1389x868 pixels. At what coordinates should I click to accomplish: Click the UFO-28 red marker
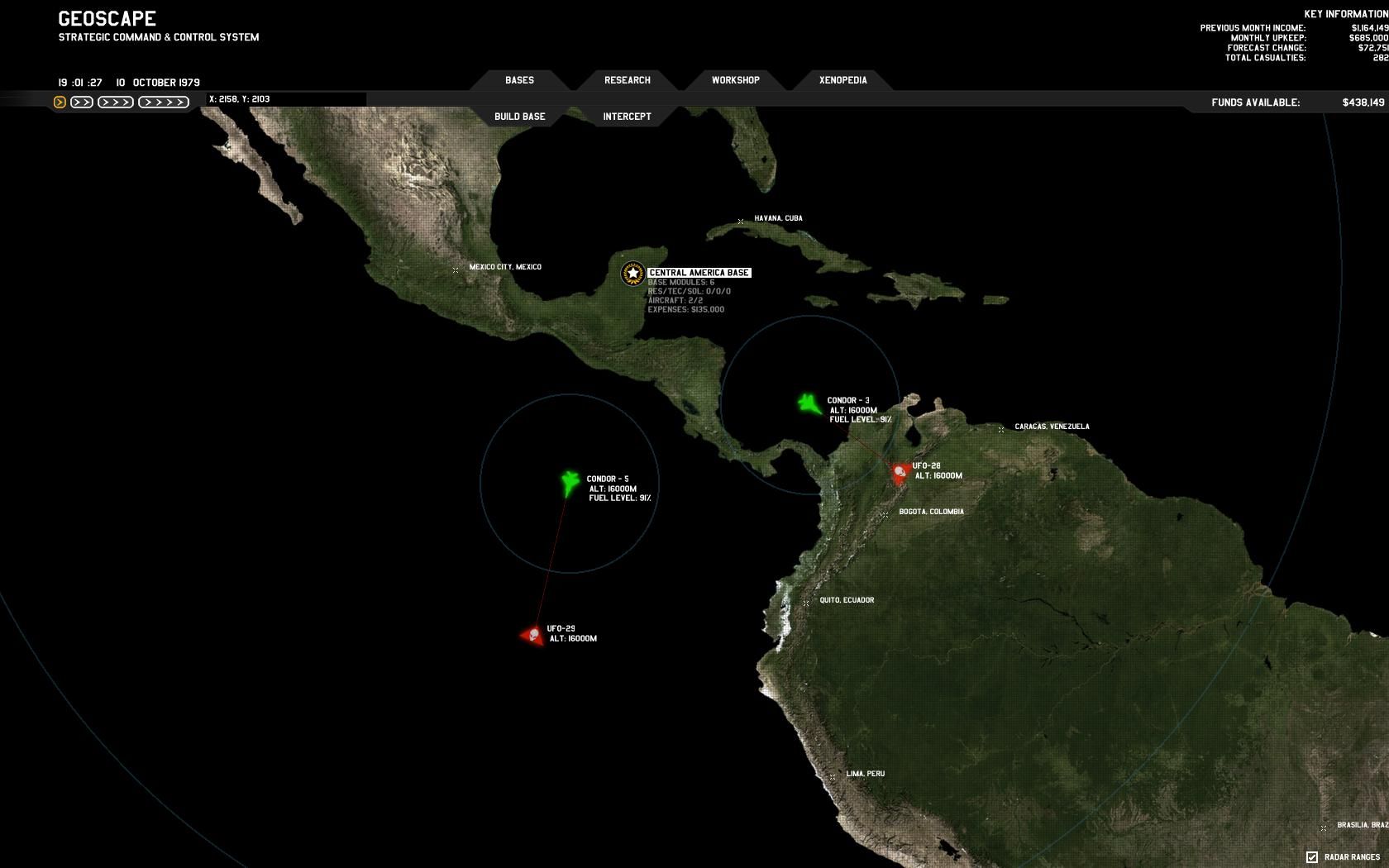900,473
